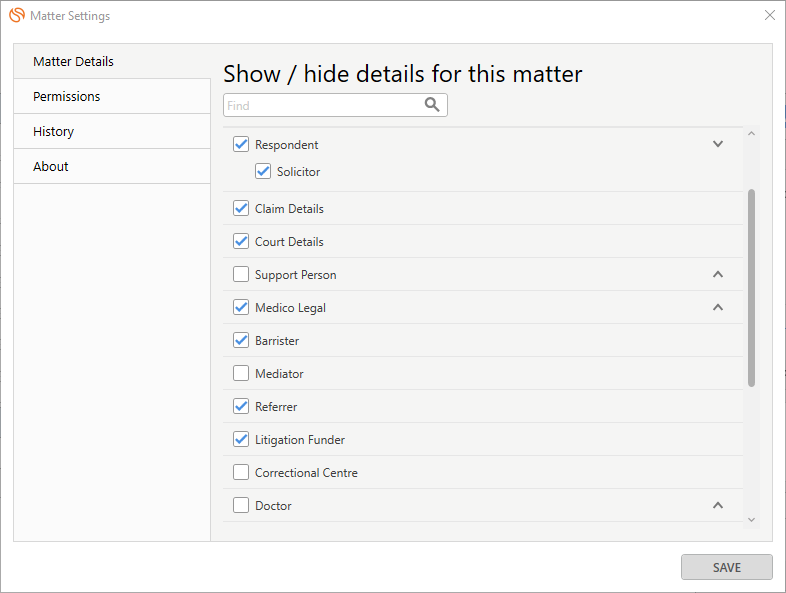
Task: Tick the Mediator checkbox
Action: pos(241,373)
